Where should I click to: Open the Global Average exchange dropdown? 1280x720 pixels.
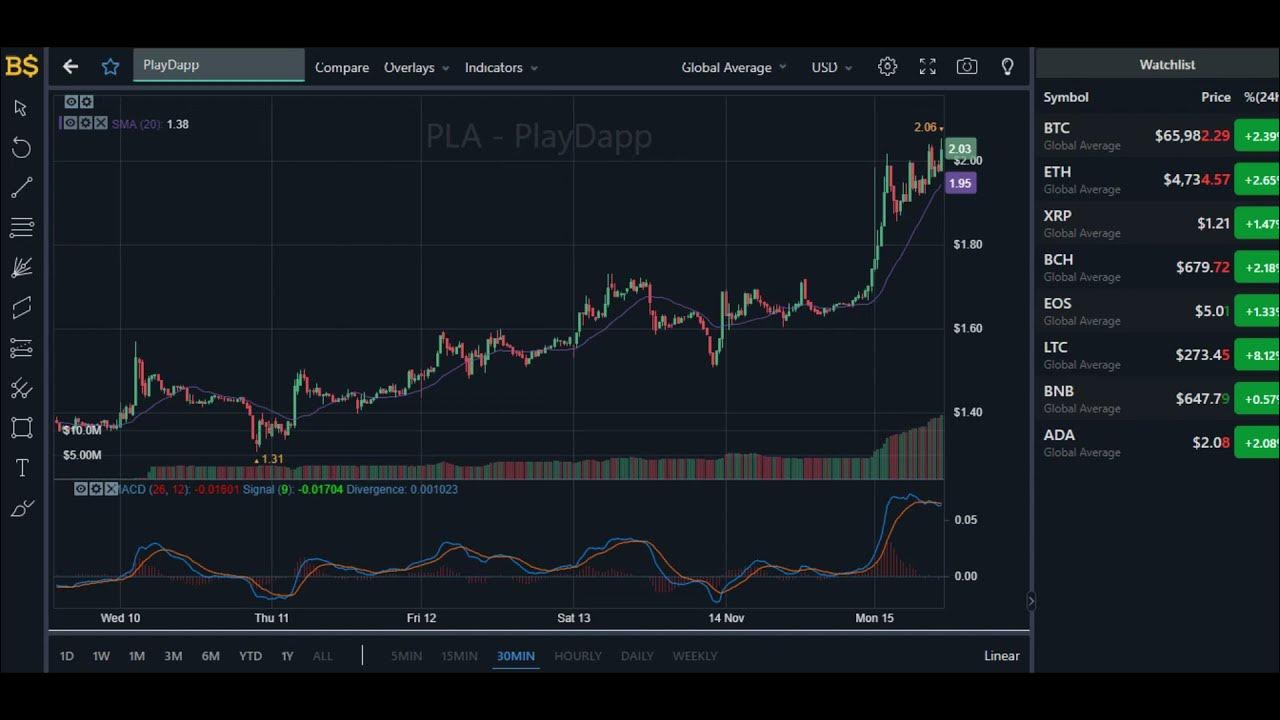[734, 67]
